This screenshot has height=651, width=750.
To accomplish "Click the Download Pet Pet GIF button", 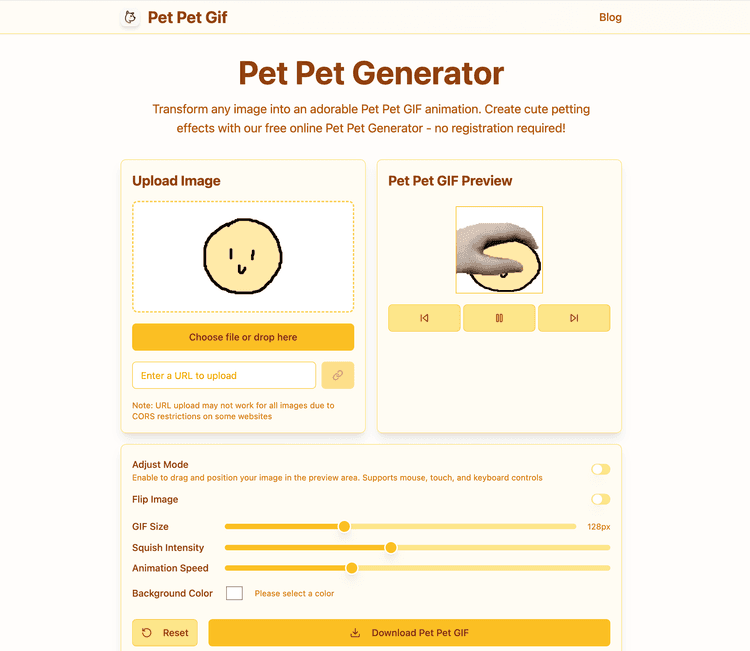I will [x=409, y=633].
